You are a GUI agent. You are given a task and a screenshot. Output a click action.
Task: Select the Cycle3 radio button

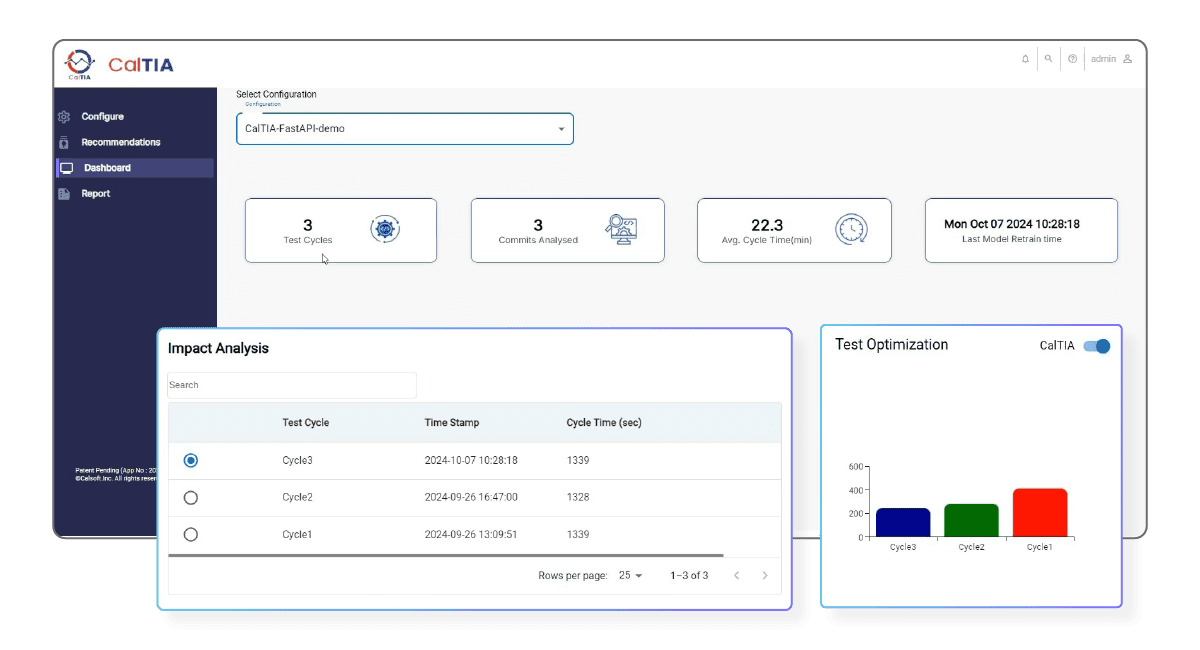[x=191, y=460]
